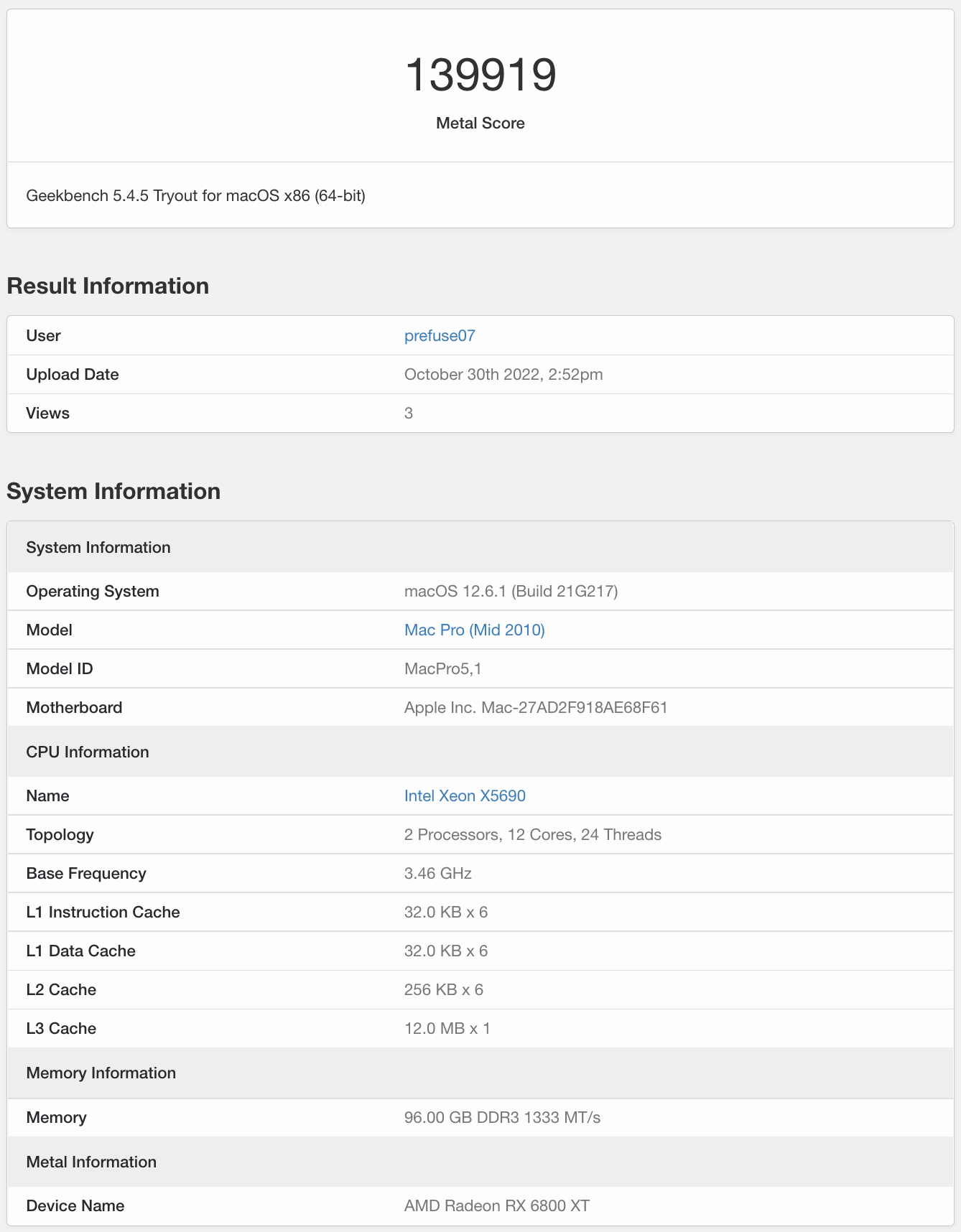Select the 139919 Metal score number

click(480, 75)
